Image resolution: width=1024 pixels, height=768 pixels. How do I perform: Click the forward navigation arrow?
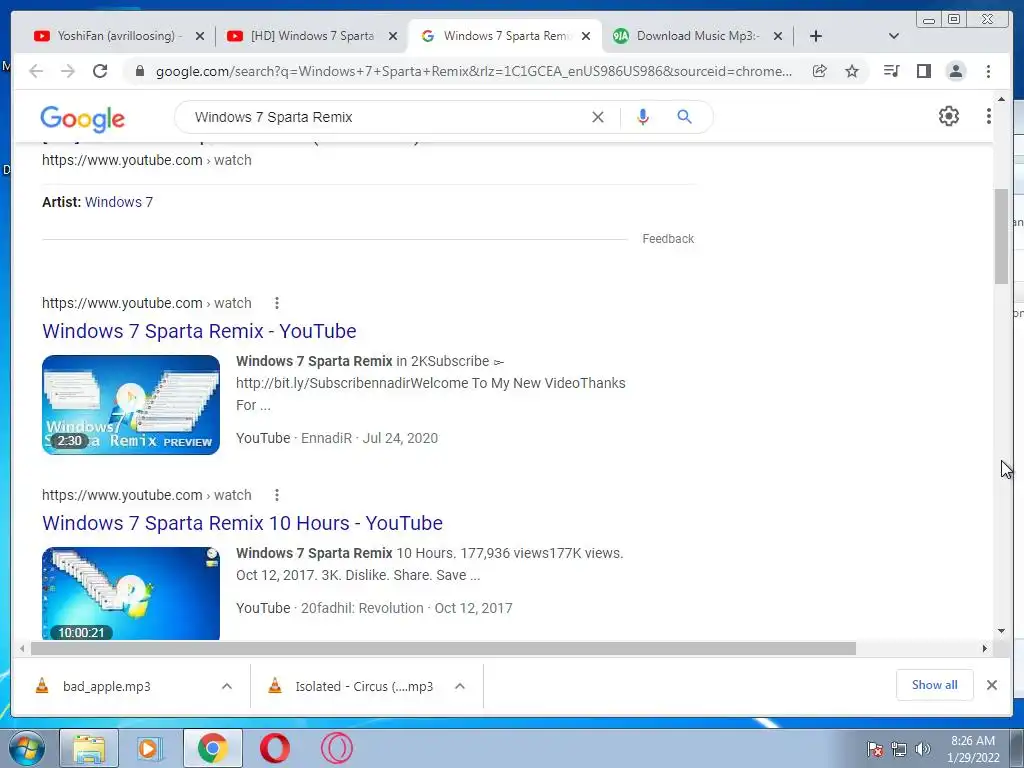[x=68, y=71]
